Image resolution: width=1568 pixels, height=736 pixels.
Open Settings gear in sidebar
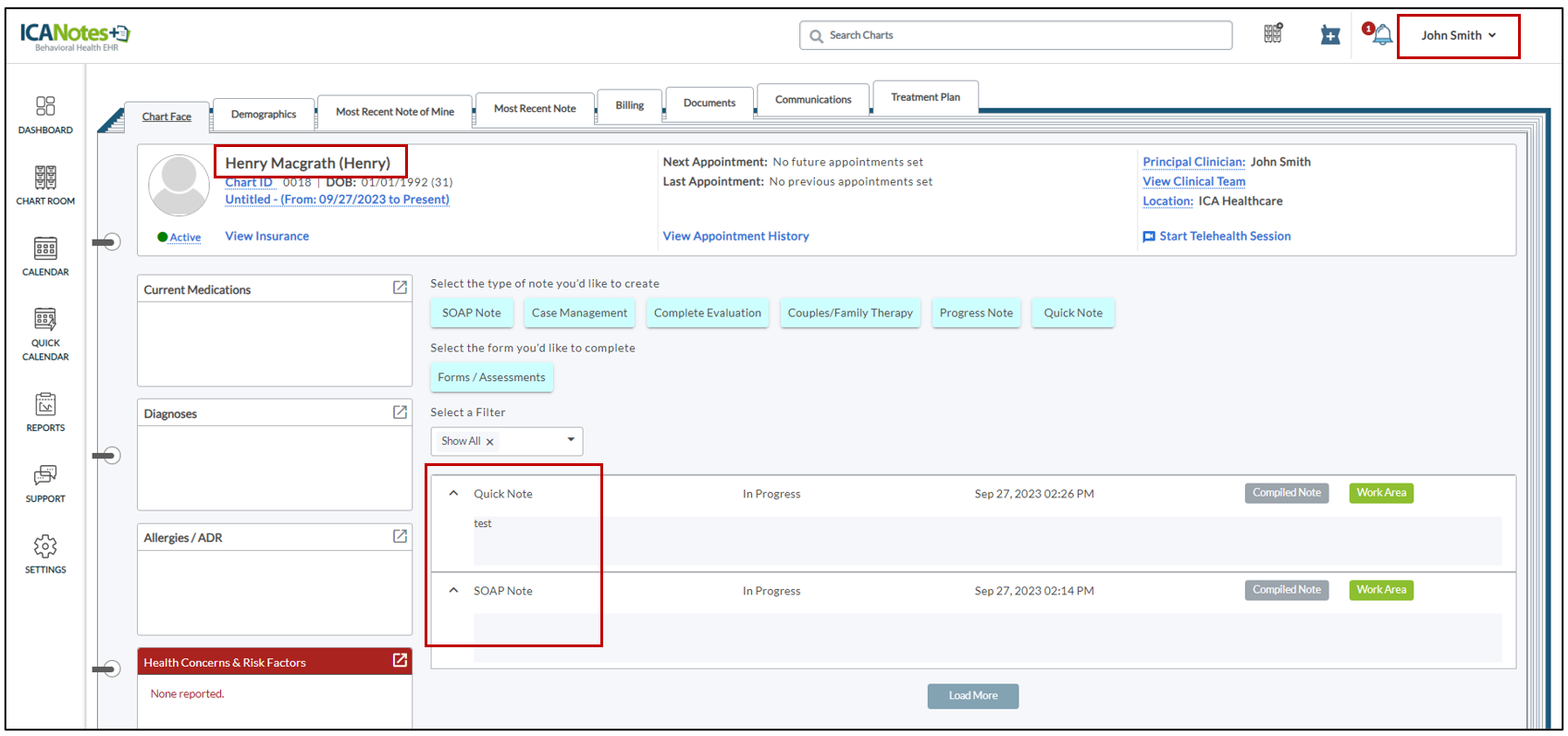click(45, 546)
